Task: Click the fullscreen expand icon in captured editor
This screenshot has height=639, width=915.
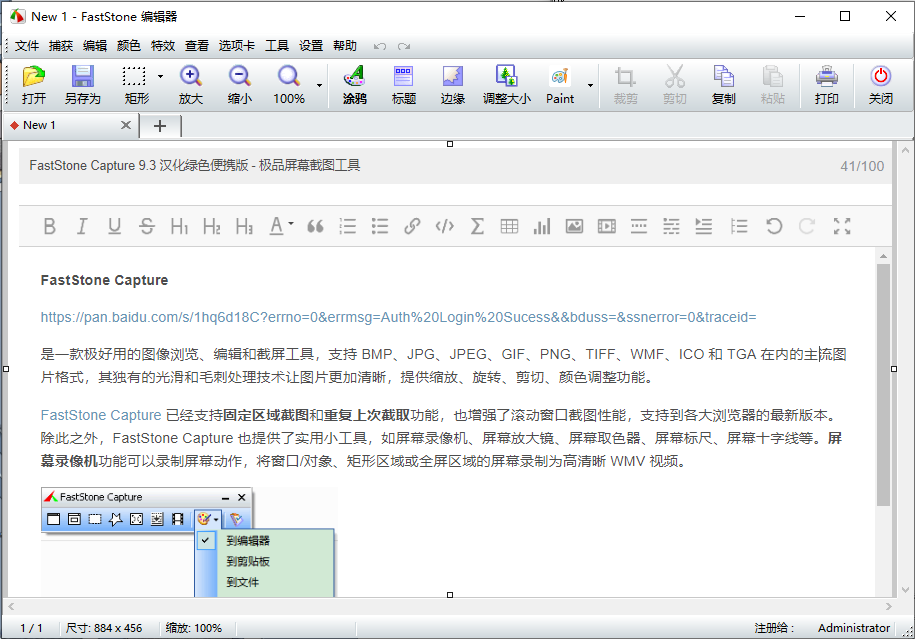Action: click(x=842, y=226)
